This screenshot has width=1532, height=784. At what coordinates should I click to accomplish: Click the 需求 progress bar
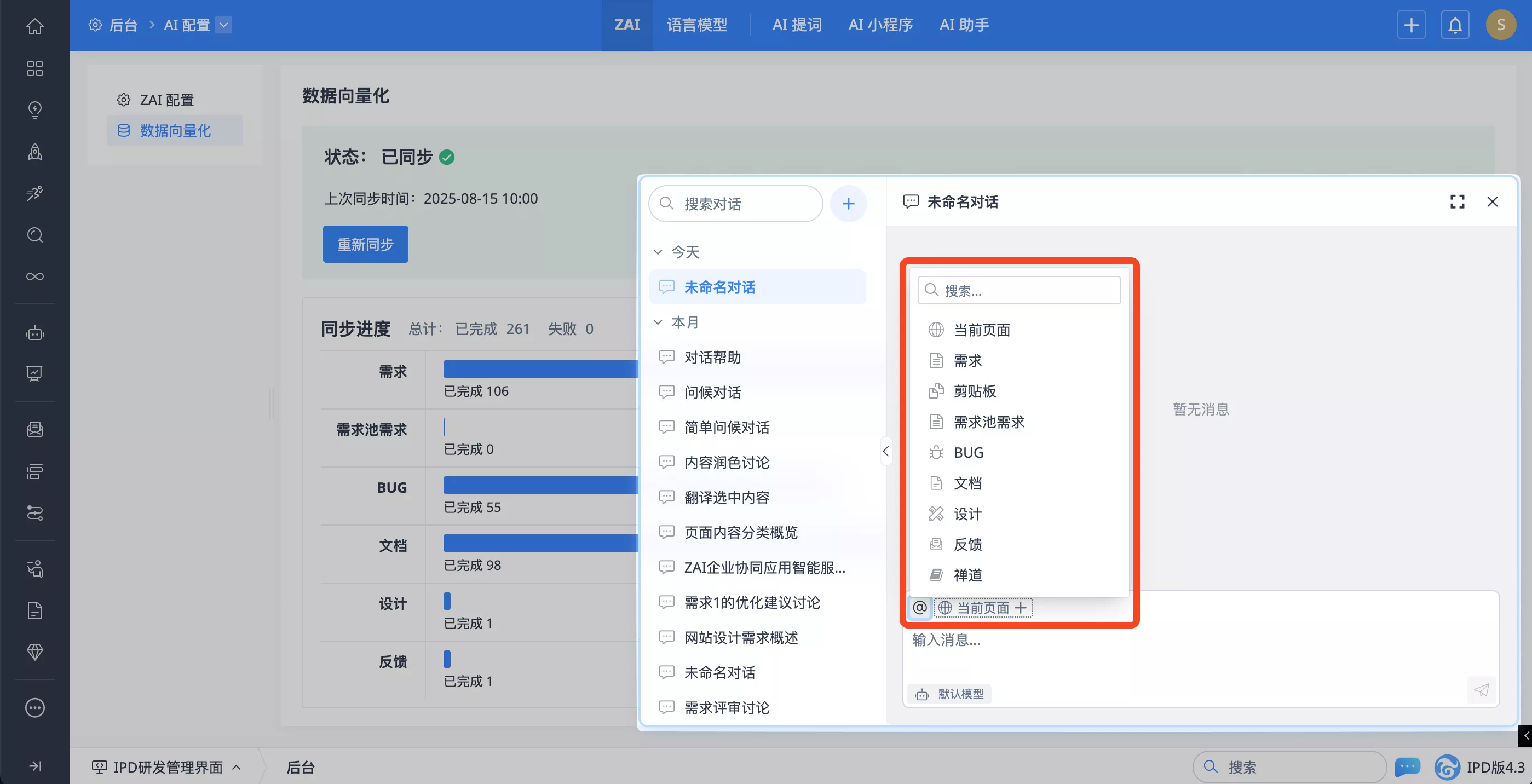(540, 369)
